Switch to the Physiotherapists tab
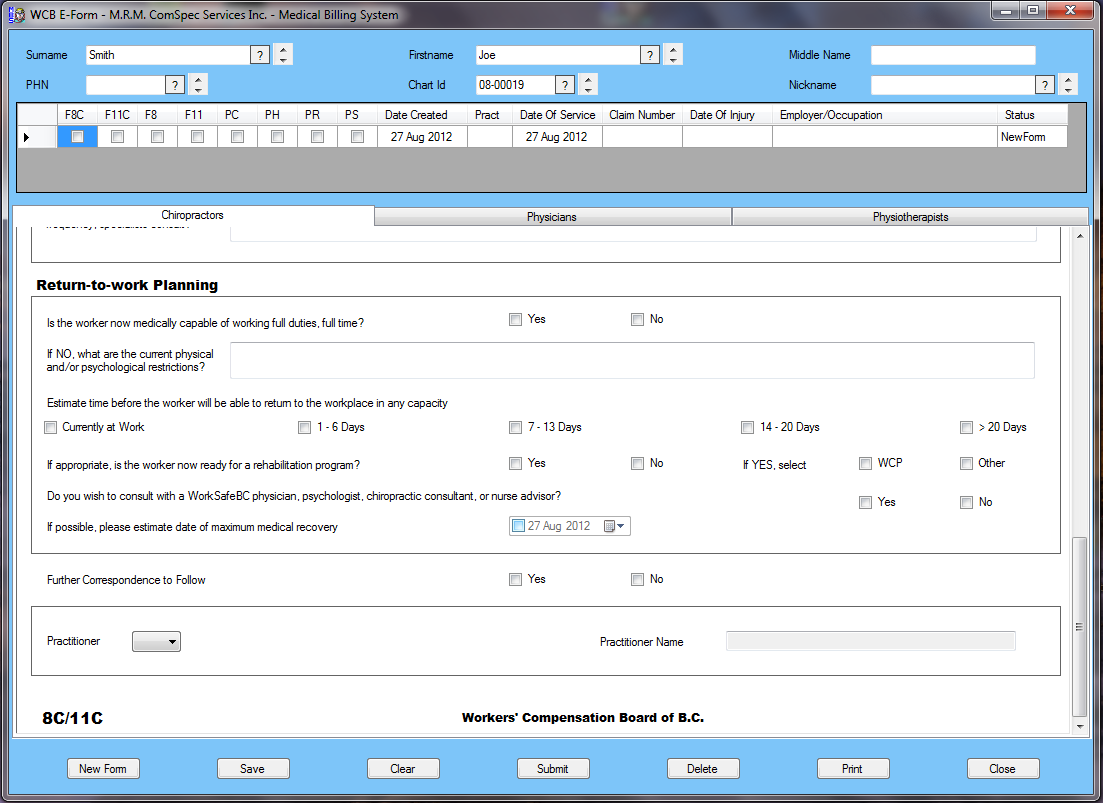The width and height of the screenshot is (1103, 803). pos(910,217)
